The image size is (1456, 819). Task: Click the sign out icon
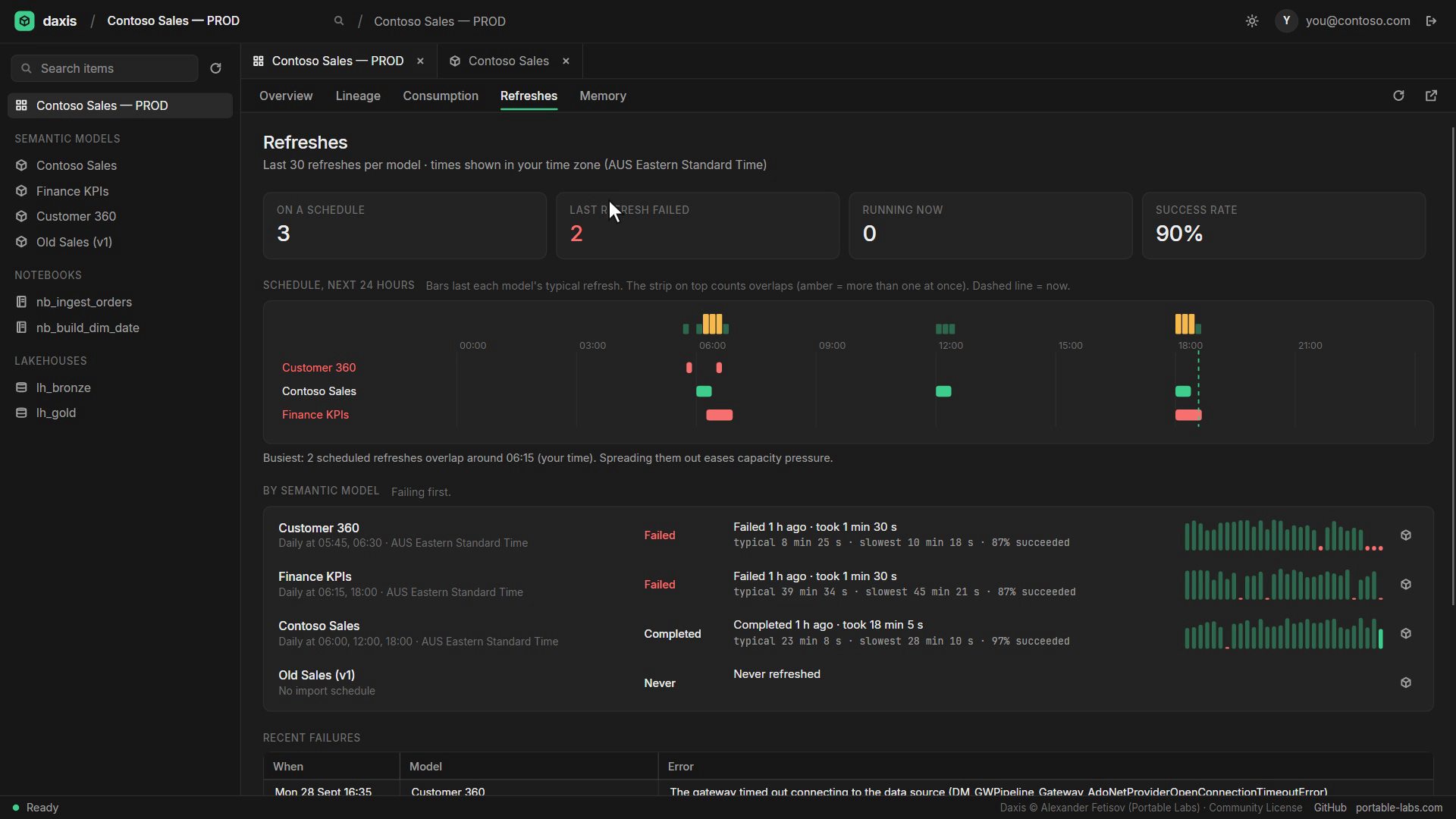point(1431,21)
